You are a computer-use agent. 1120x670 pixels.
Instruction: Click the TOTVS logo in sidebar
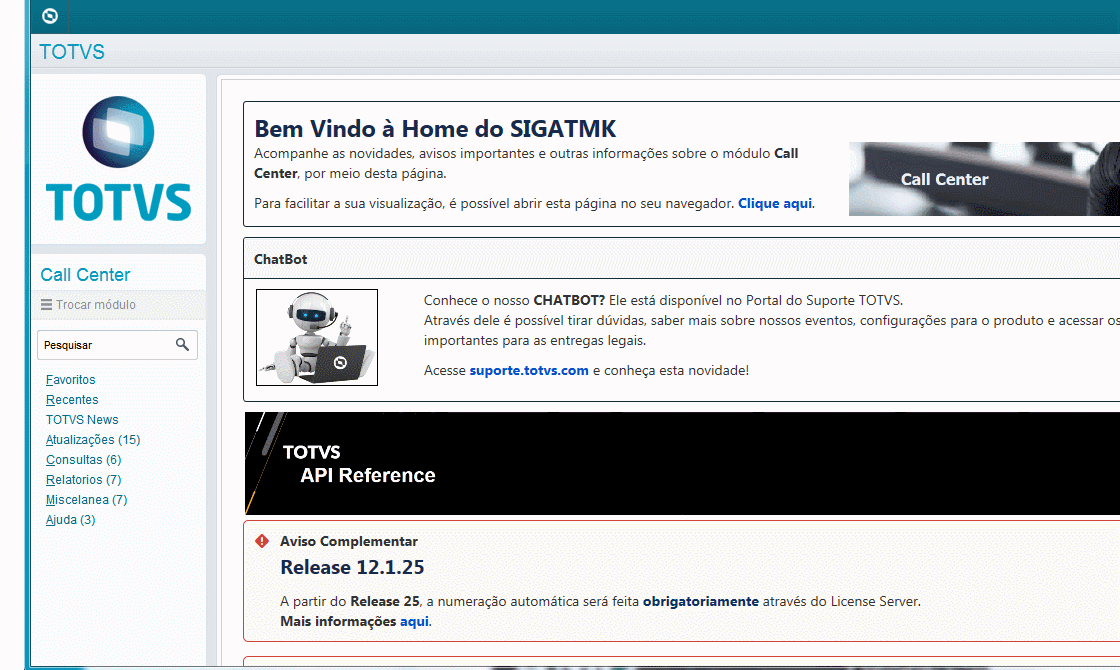(x=119, y=159)
